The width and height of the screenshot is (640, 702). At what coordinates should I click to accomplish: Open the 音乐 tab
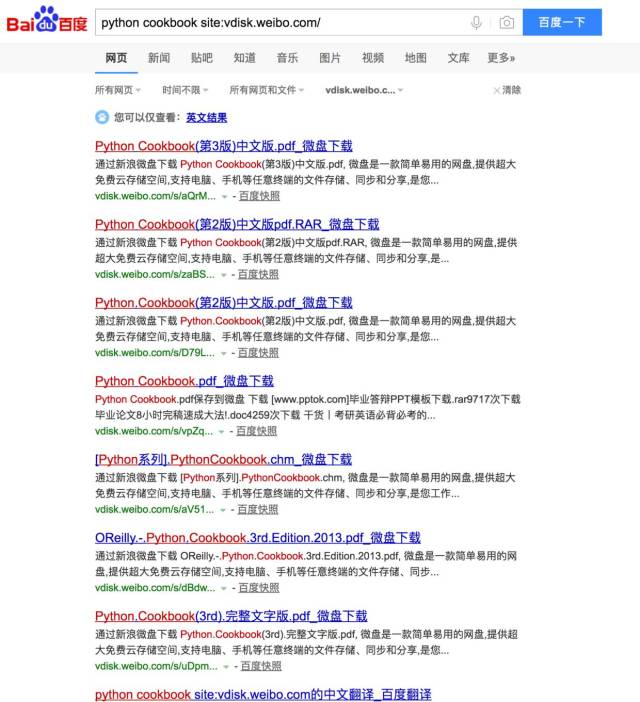click(x=287, y=58)
